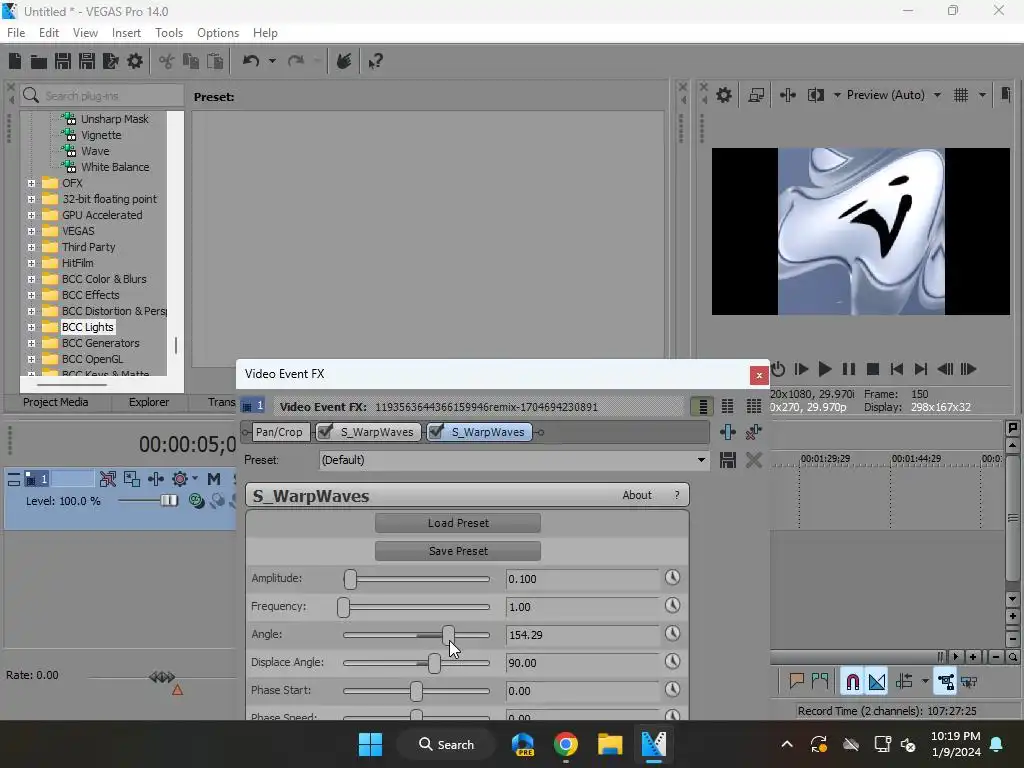The width and height of the screenshot is (1024, 768).
Task: Click Play from Start button
Action: click(801, 369)
